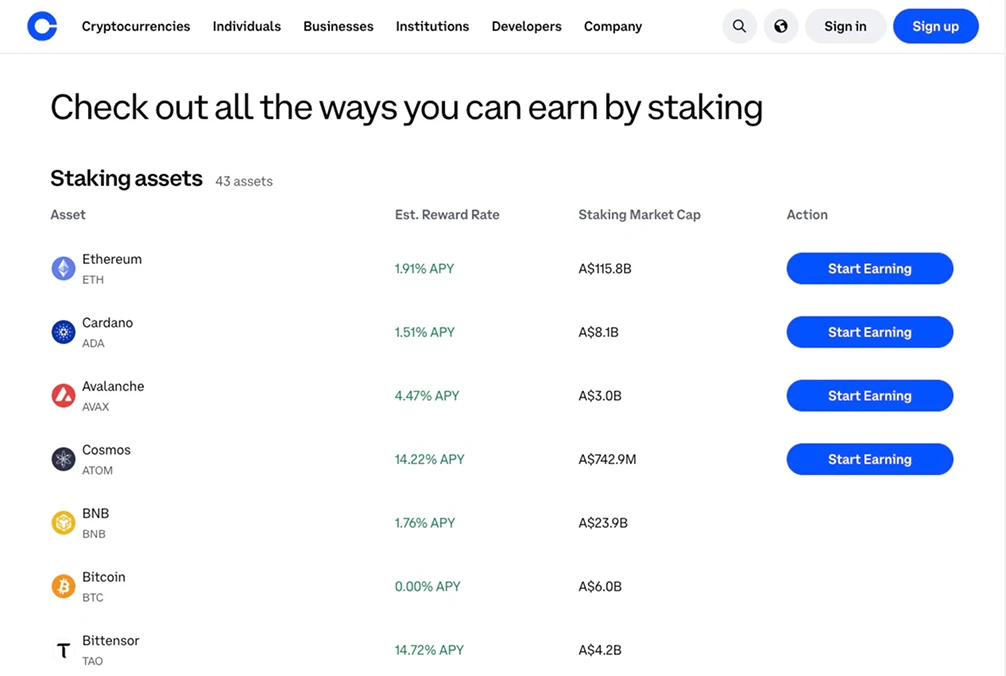Start Earning with Cosmos
Image resolution: width=1006 pixels, height=676 pixels.
tap(869, 458)
